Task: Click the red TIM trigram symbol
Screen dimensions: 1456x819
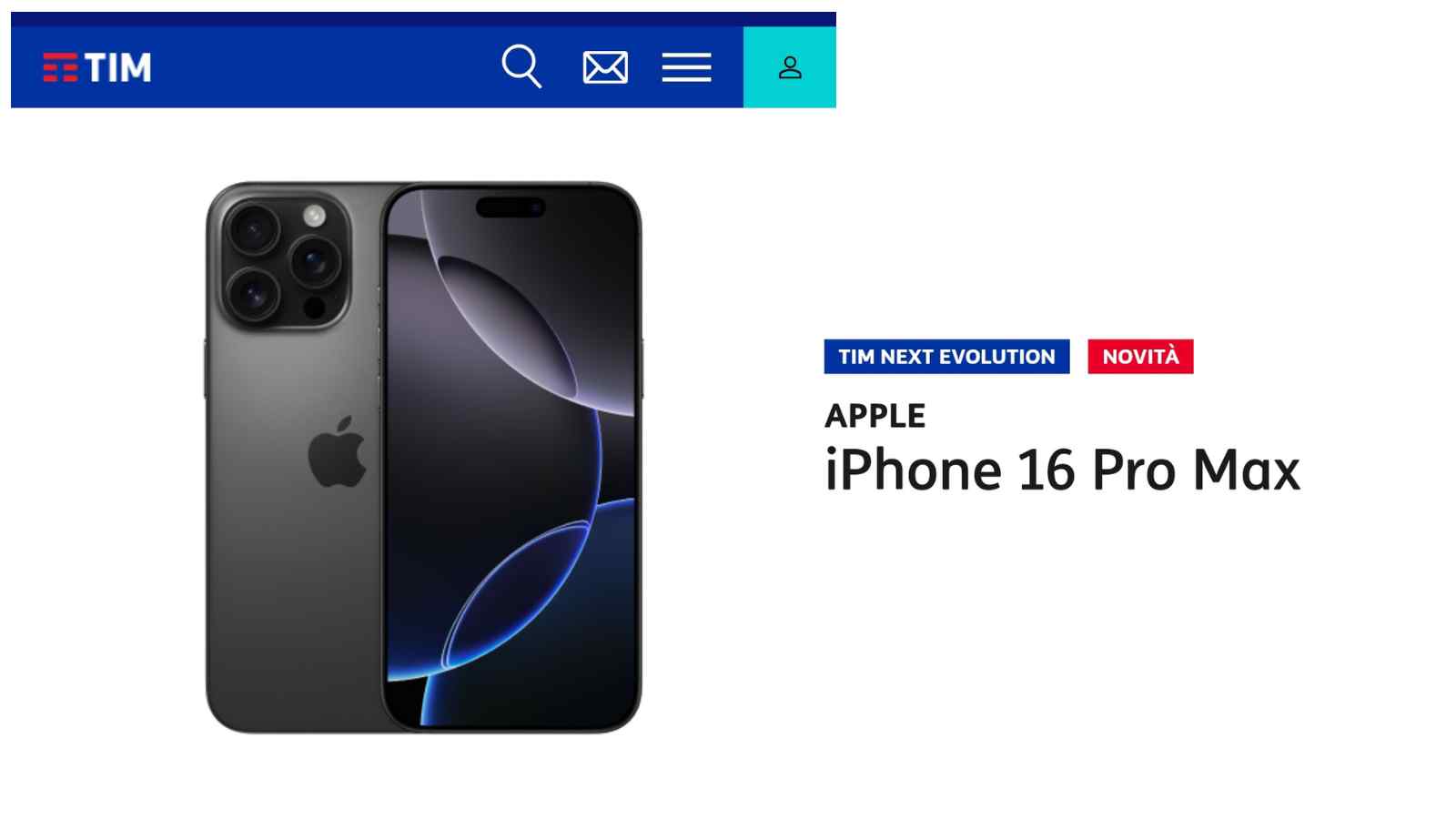Action: (60, 67)
